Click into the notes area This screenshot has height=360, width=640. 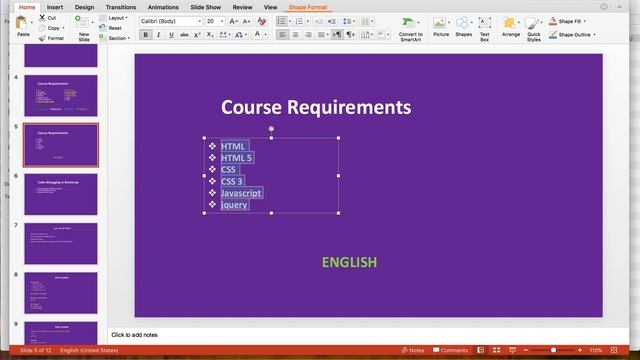pyautogui.click(x=367, y=335)
